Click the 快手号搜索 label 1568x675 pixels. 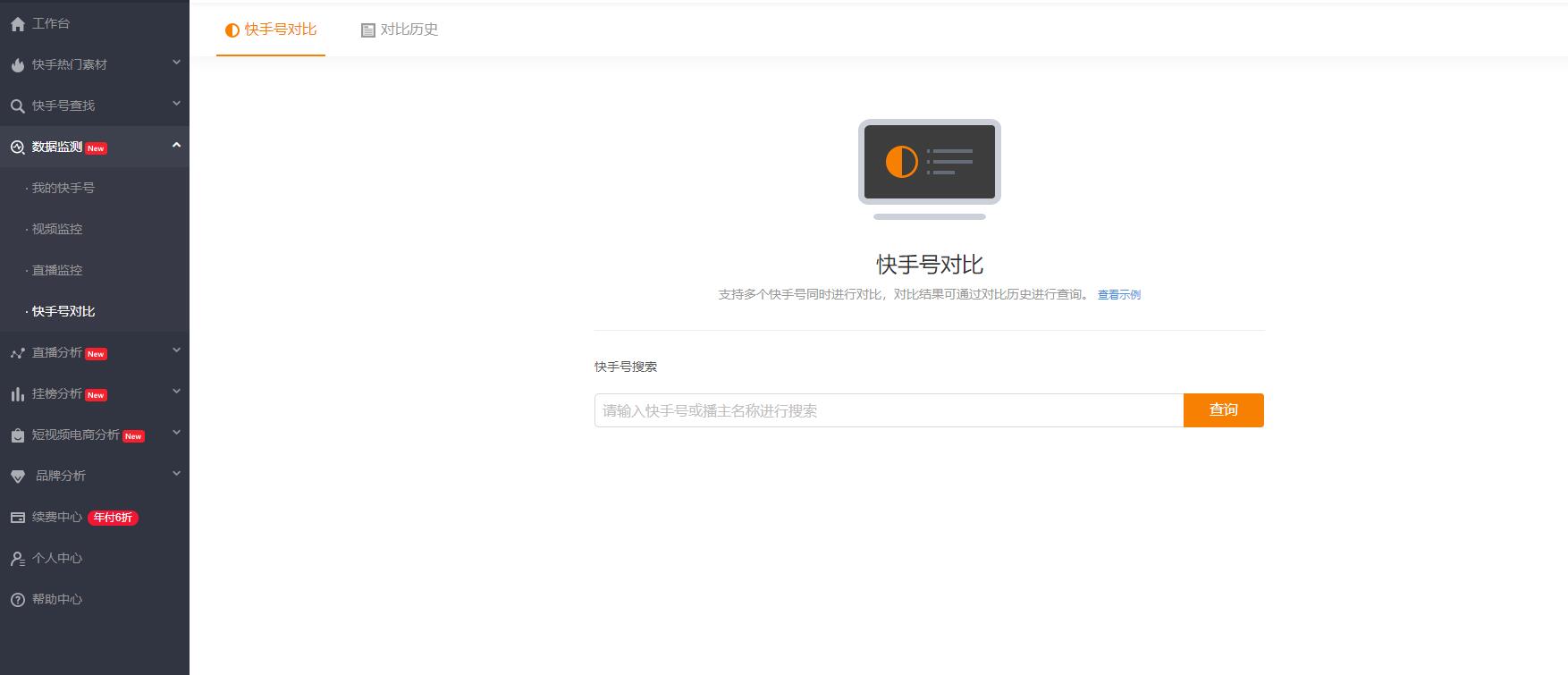(x=626, y=367)
